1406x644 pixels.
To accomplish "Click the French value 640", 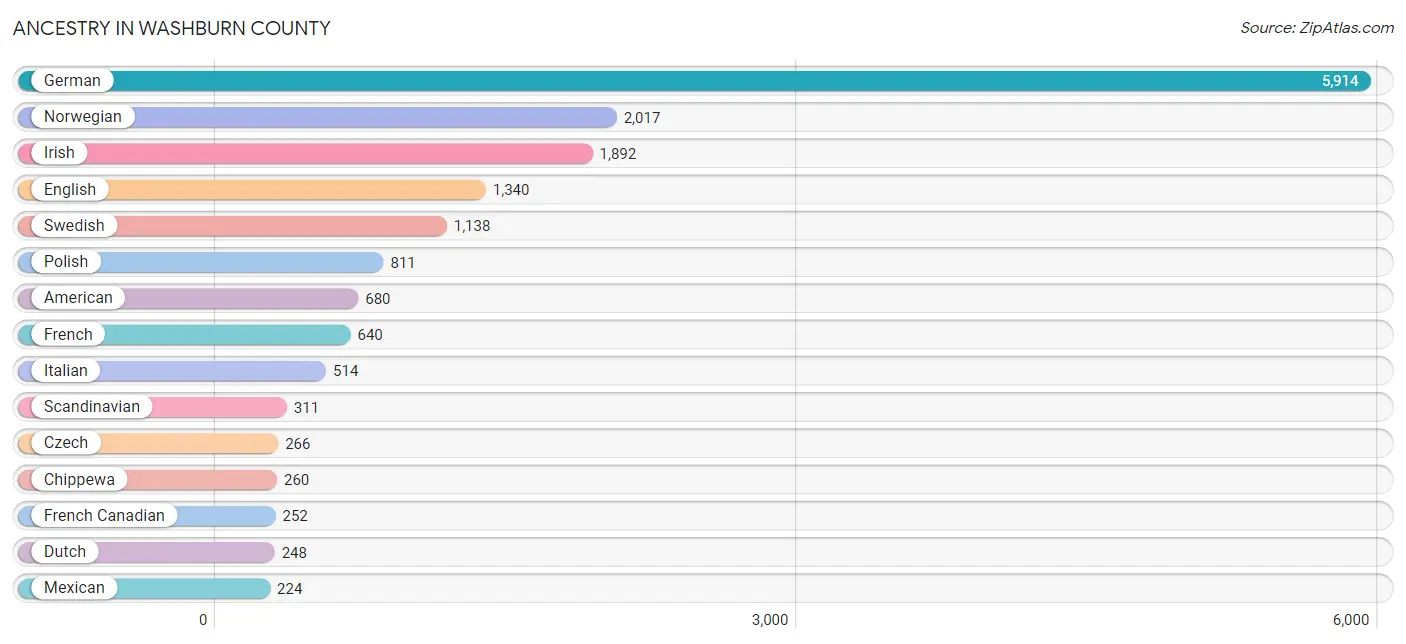I will tap(370, 335).
